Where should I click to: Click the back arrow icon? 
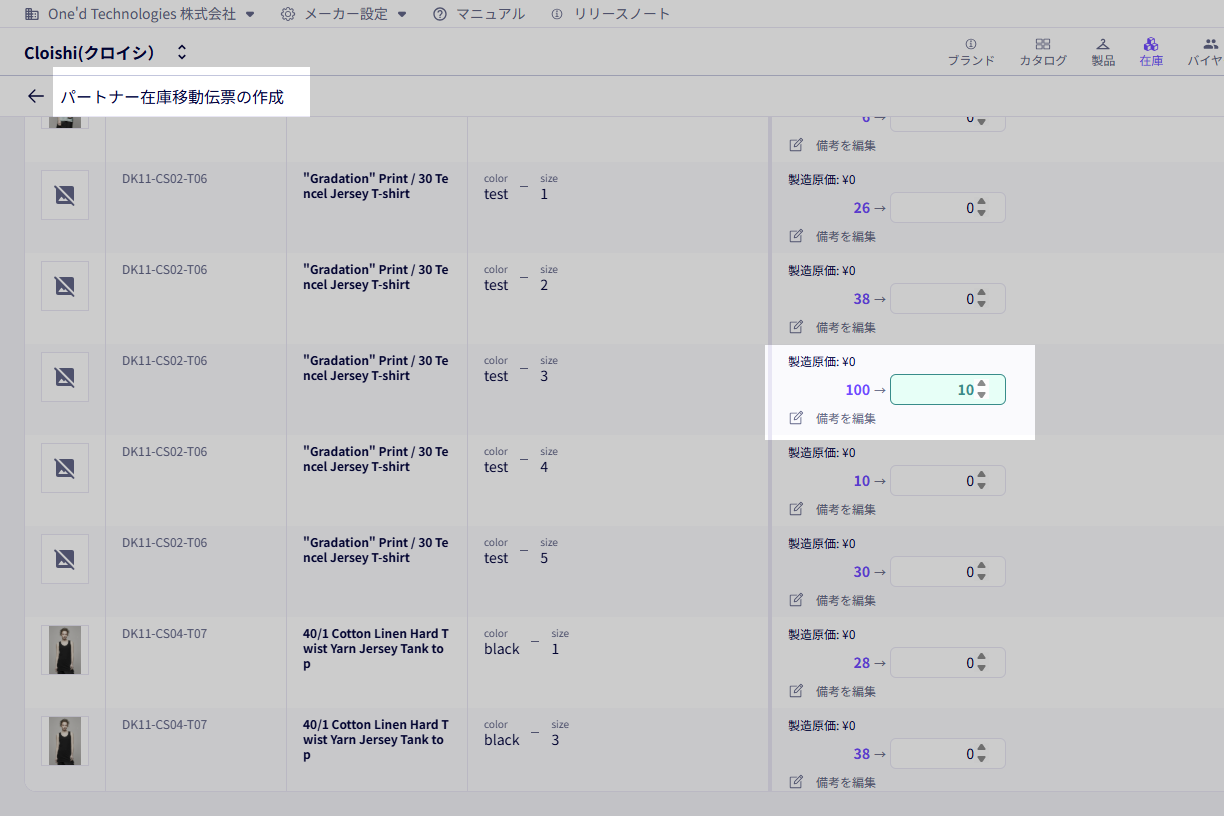[36, 97]
